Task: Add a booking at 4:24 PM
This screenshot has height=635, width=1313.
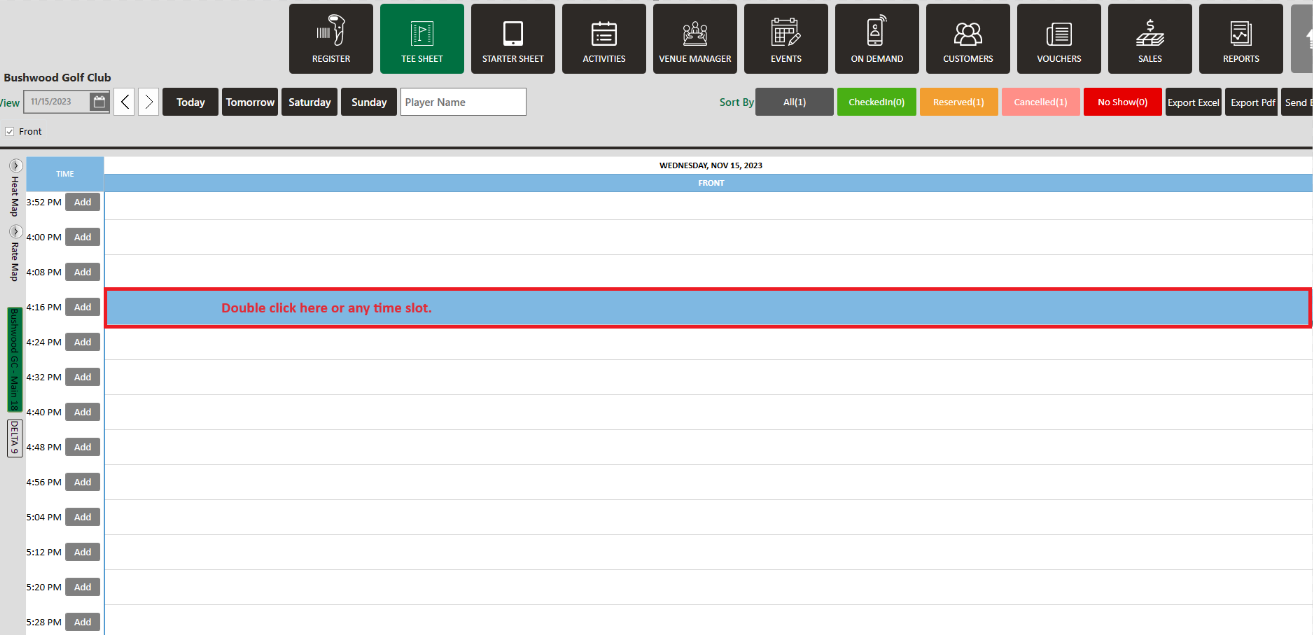Action: pos(82,342)
